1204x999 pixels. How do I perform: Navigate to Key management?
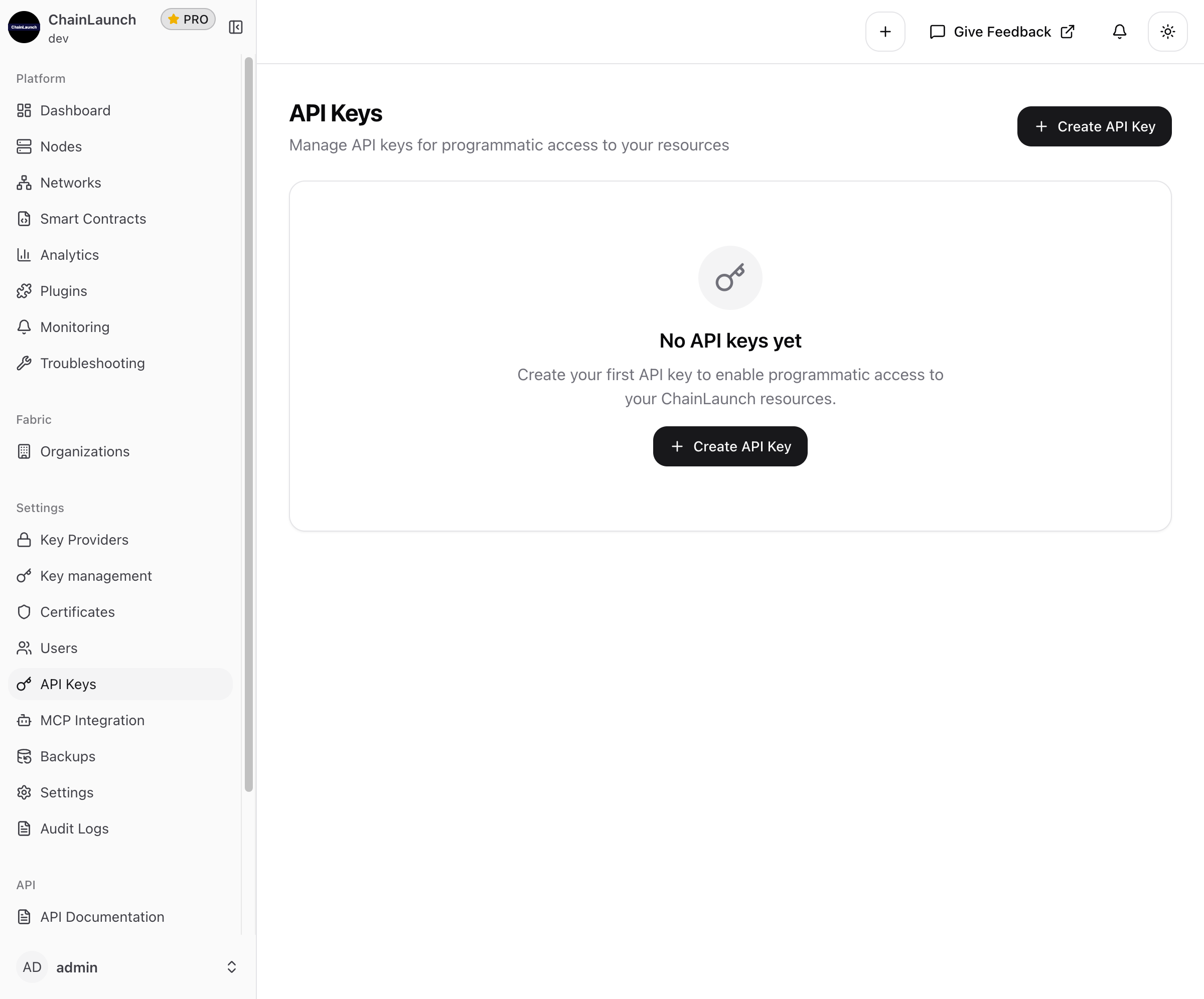coord(96,576)
